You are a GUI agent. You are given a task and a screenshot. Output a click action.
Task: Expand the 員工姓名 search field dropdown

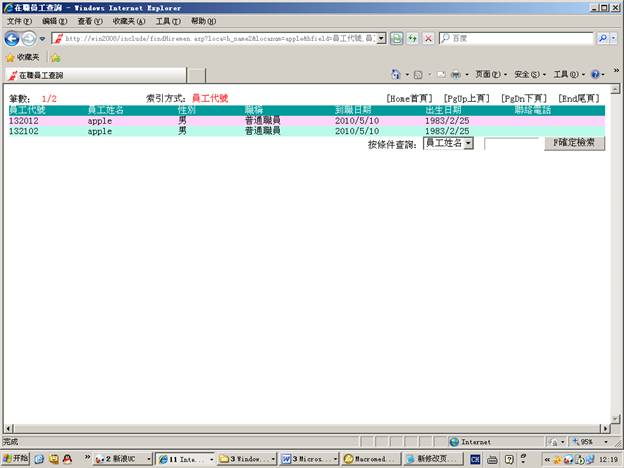pyautogui.click(x=468, y=144)
